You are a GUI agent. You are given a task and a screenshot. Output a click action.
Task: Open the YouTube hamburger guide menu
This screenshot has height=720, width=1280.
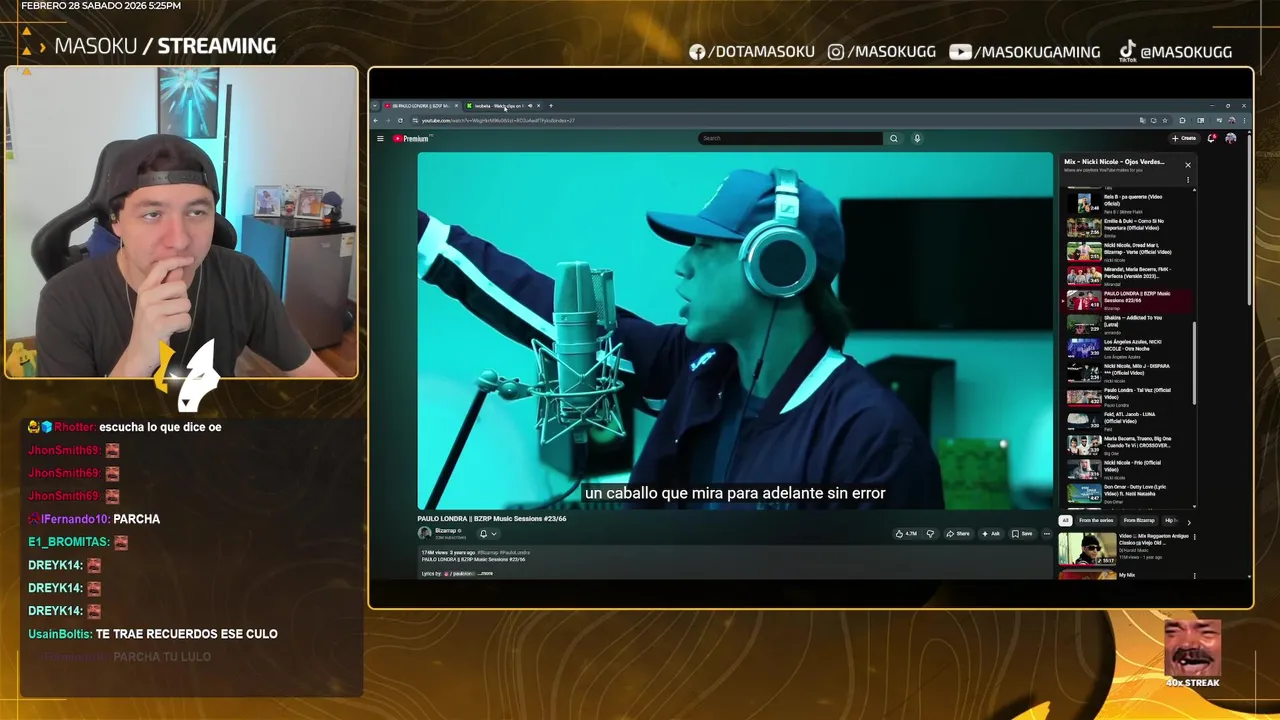(x=380, y=138)
